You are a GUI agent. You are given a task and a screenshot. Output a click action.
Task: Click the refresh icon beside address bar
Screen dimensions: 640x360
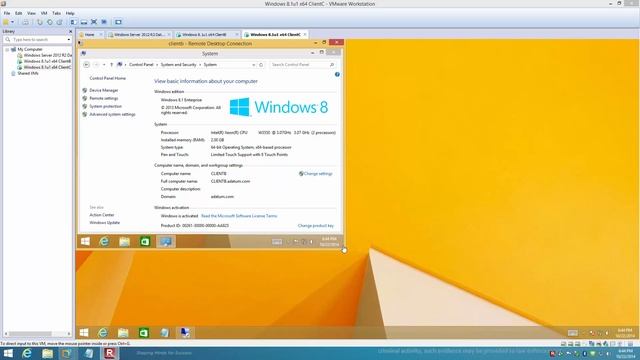pos(261,64)
